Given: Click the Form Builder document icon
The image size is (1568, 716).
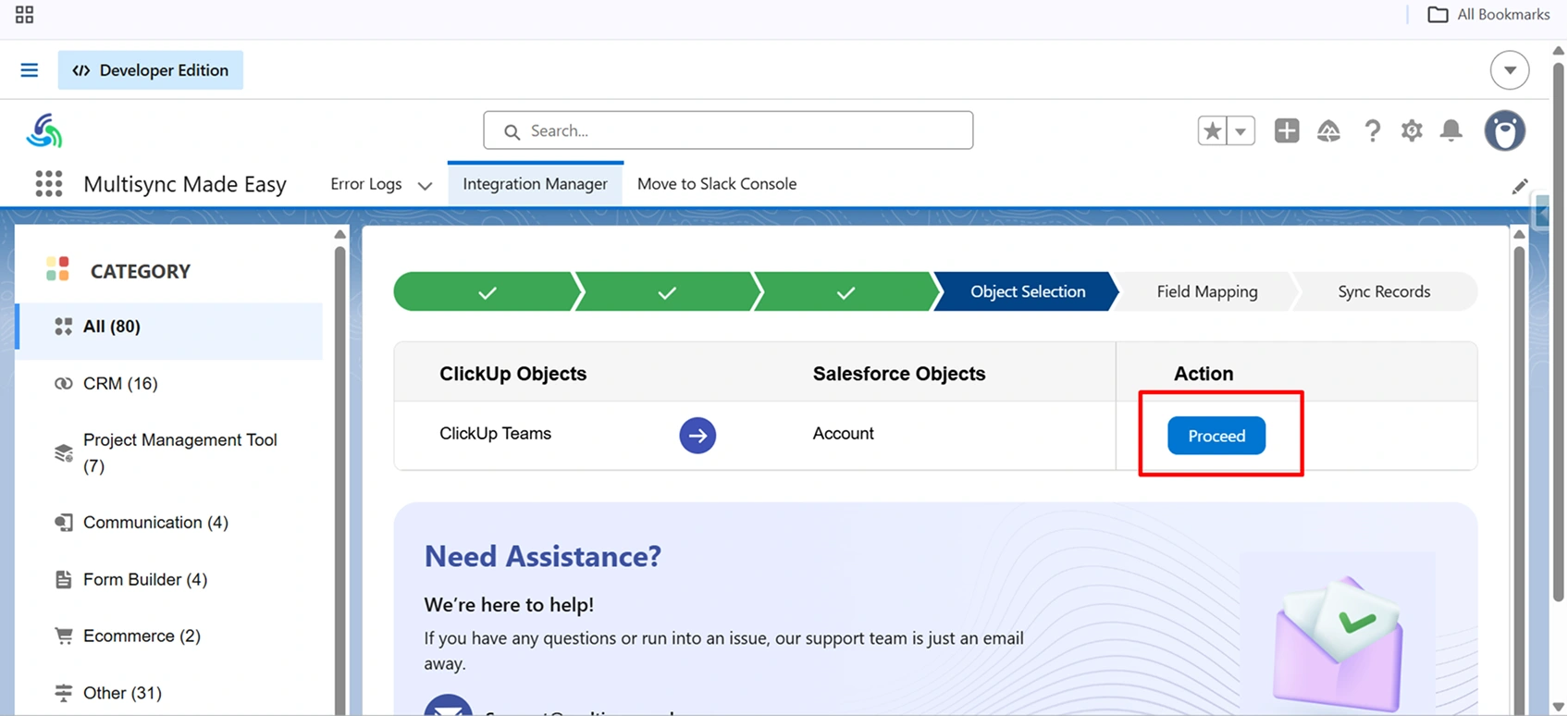Looking at the screenshot, I should pyautogui.click(x=63, y=579).
